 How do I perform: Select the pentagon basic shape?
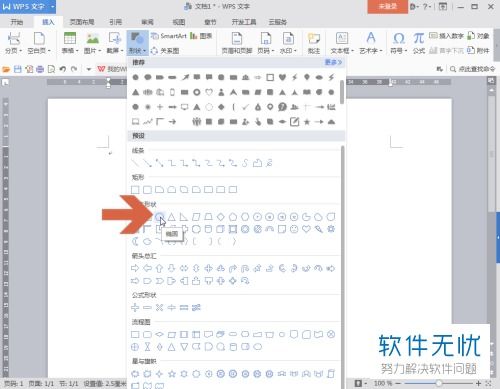point(233,217)
